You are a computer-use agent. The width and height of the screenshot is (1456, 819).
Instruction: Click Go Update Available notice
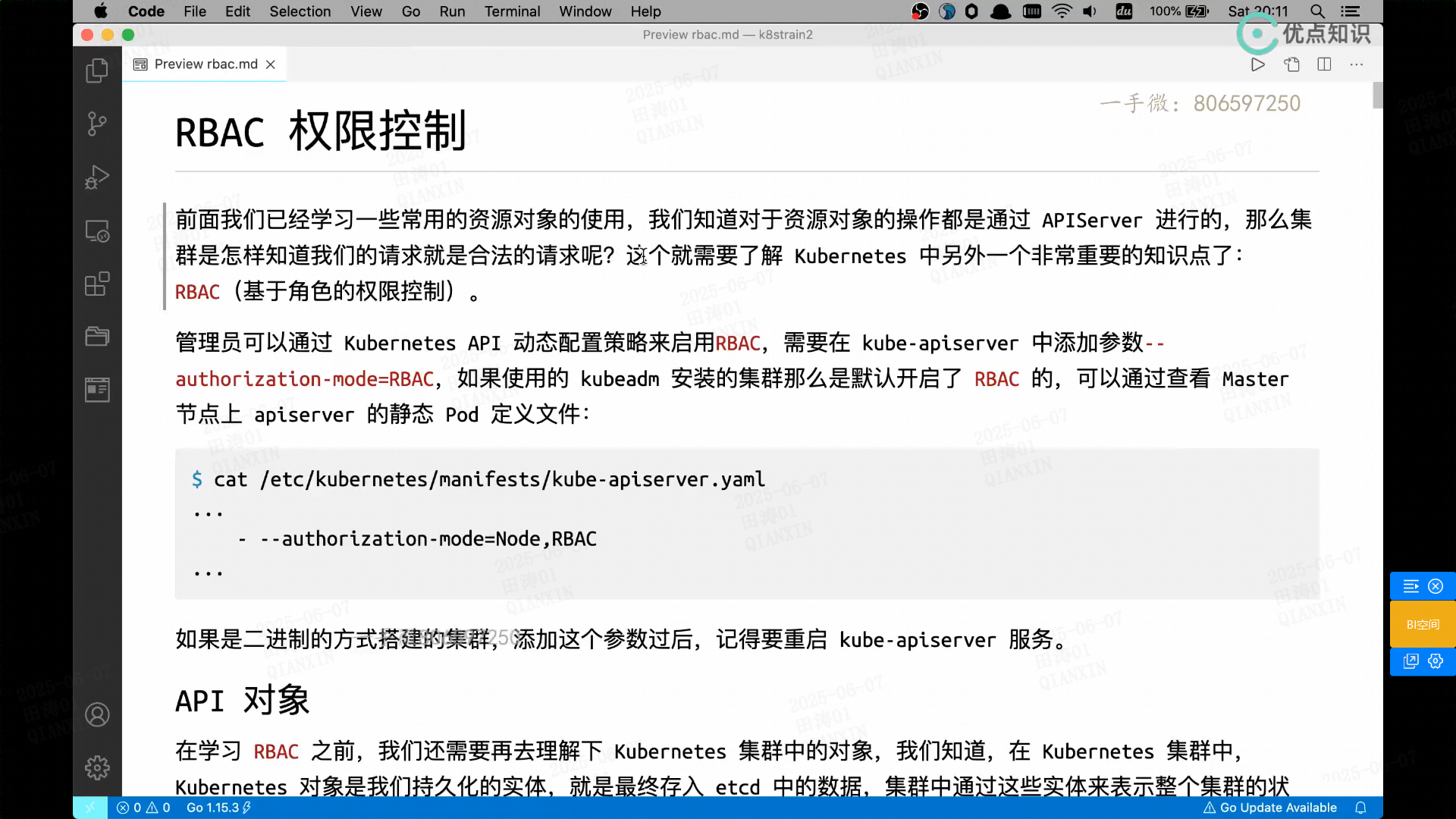tap(1270, 808)
